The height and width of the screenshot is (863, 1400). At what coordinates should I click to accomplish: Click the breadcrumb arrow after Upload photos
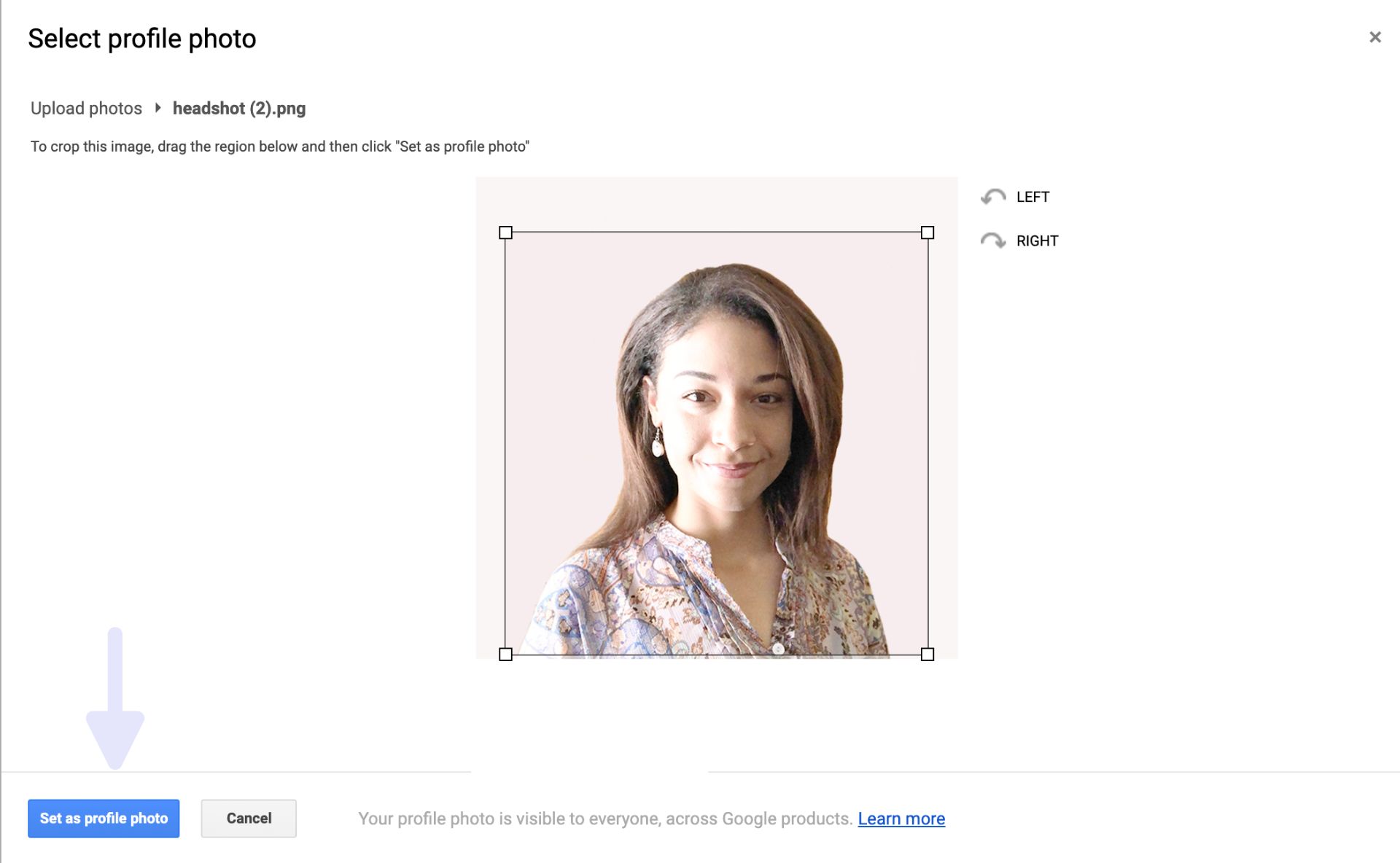157,108
